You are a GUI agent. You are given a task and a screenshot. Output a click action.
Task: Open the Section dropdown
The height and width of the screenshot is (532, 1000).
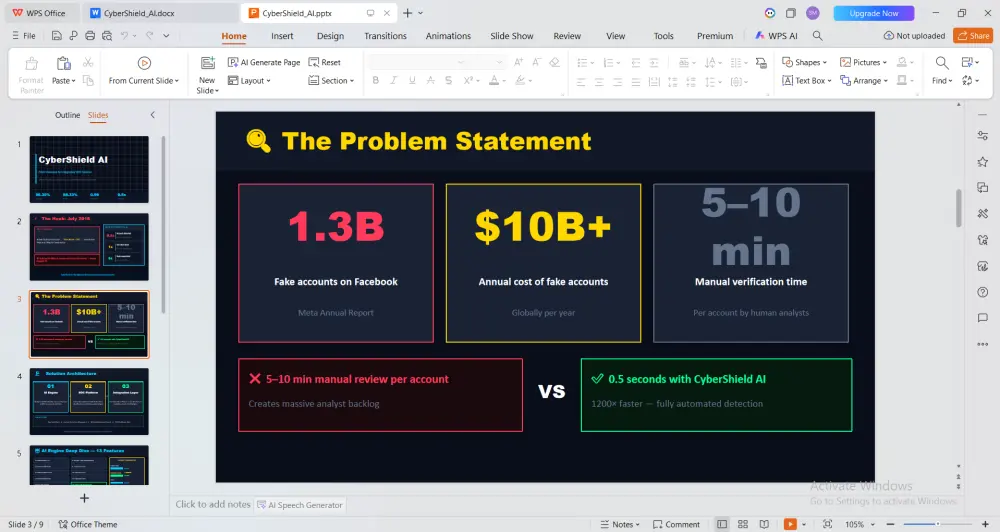click(x=331, y=80)
